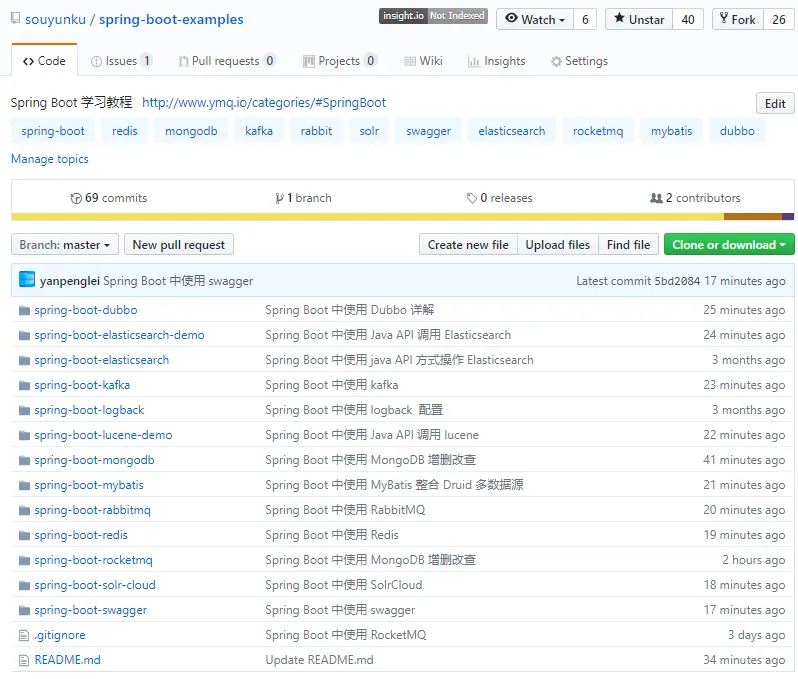Viewport: 798px width, 679px height.
Task: Open the Watch dropdown
Action: click(x=535, y=19)
